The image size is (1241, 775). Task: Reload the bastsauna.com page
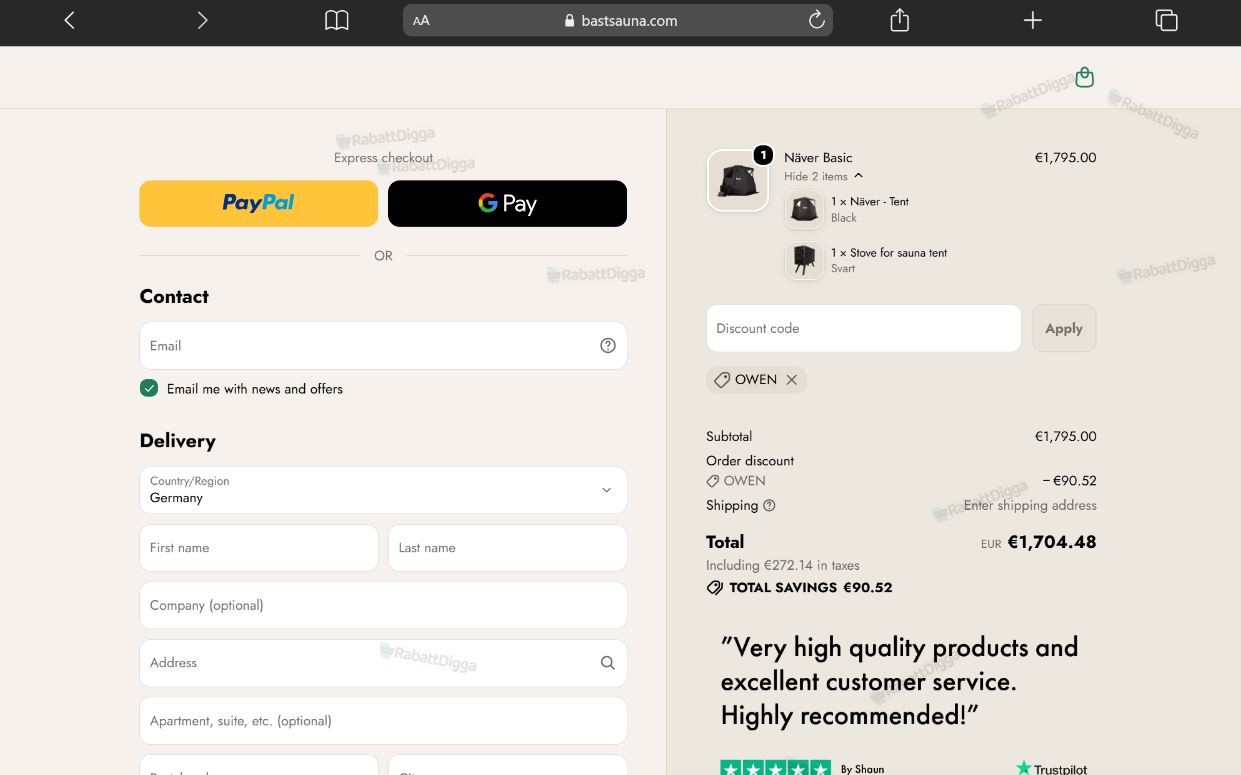coord(816,20)
